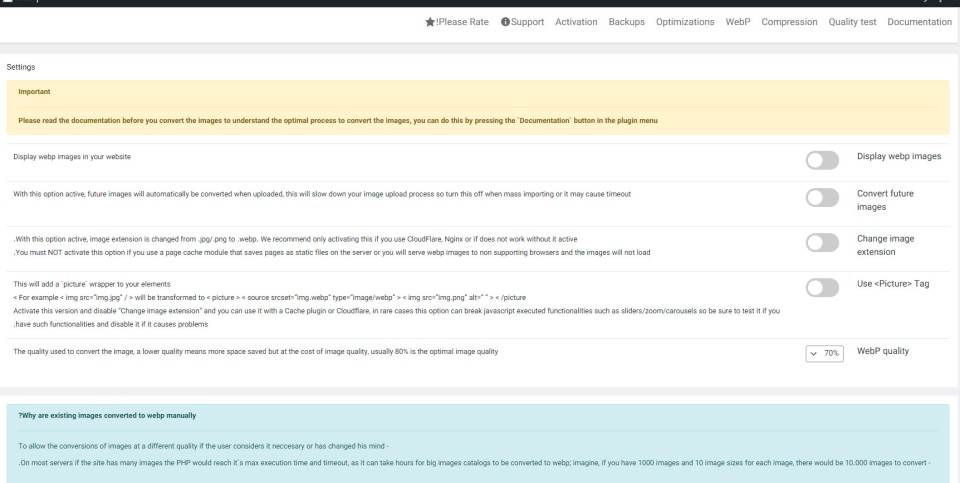
Task: Switch to the Optimizations tab
Action: click(x=685, y=22)
